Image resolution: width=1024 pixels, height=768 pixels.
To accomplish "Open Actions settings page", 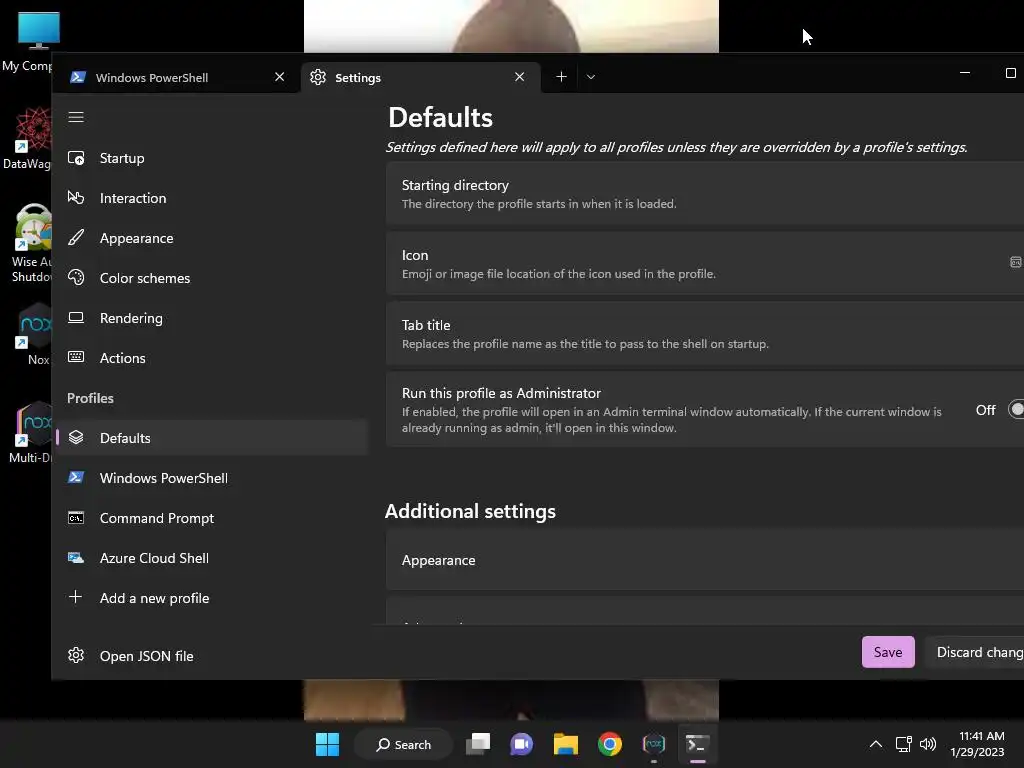I will [212, 358].
